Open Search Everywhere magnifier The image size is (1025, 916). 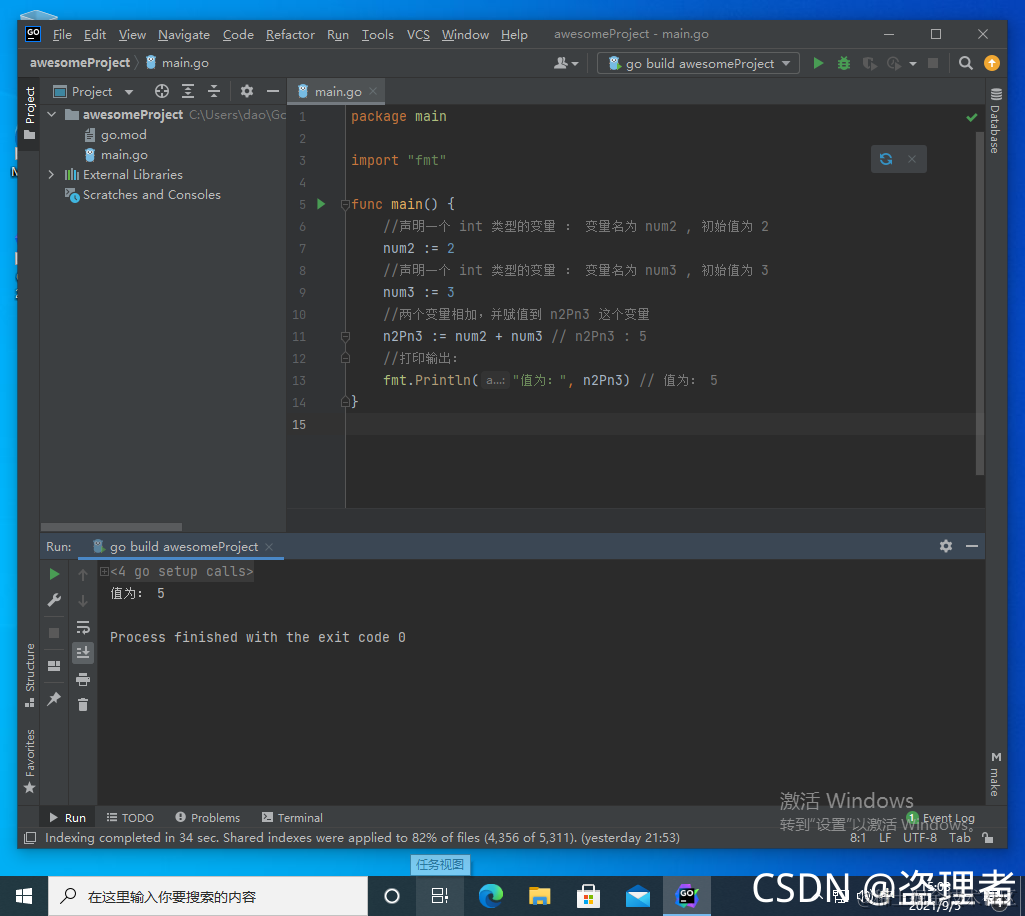[966, 63]
